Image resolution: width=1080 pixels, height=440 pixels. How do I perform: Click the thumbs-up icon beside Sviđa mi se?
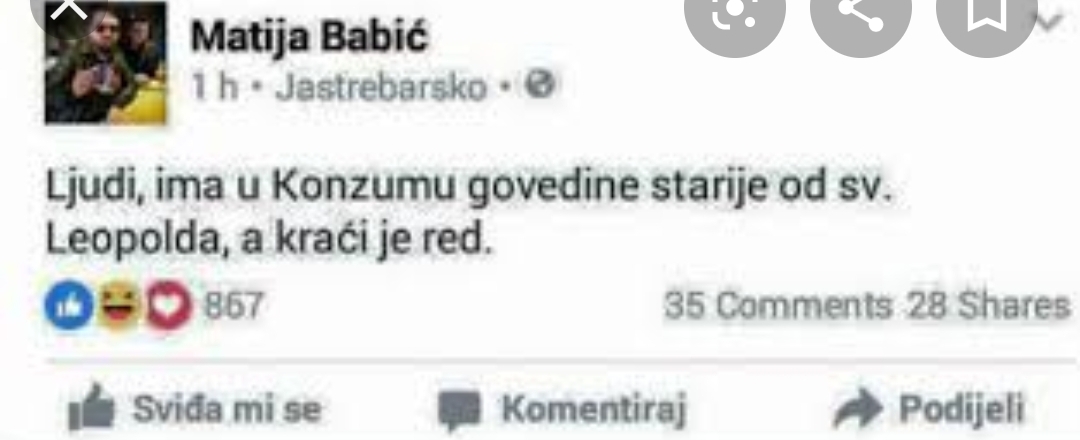coord(91,406)
